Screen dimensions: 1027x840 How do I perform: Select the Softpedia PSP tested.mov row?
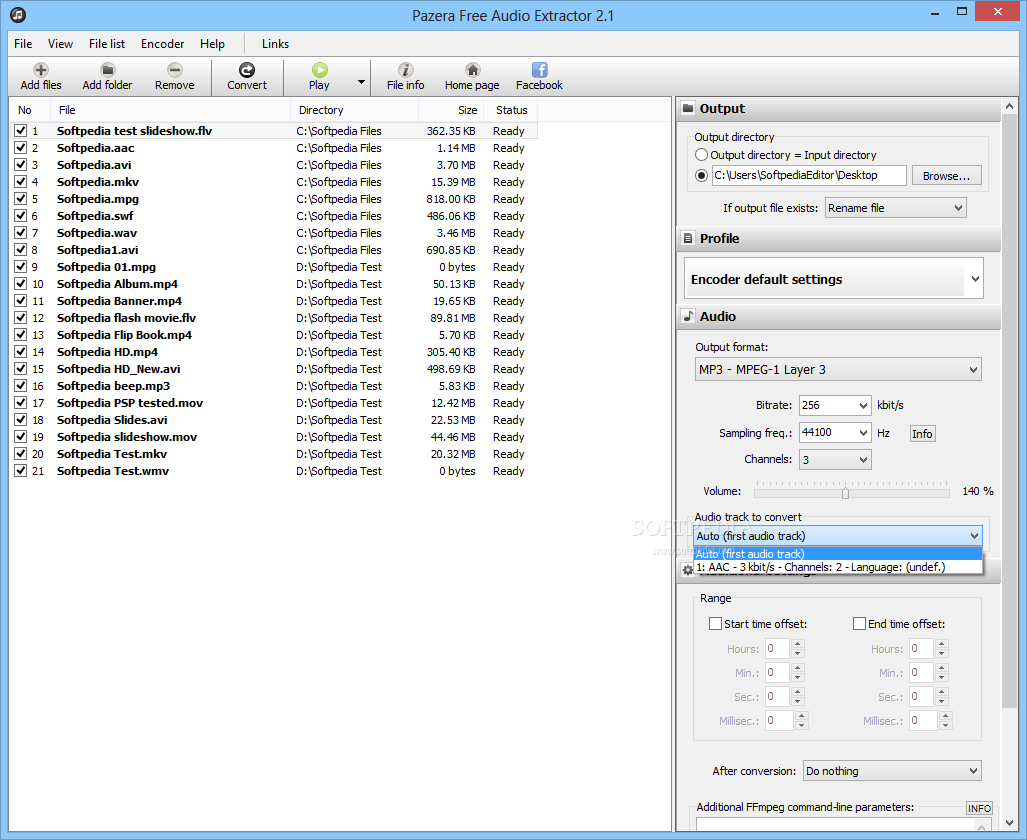275,403
